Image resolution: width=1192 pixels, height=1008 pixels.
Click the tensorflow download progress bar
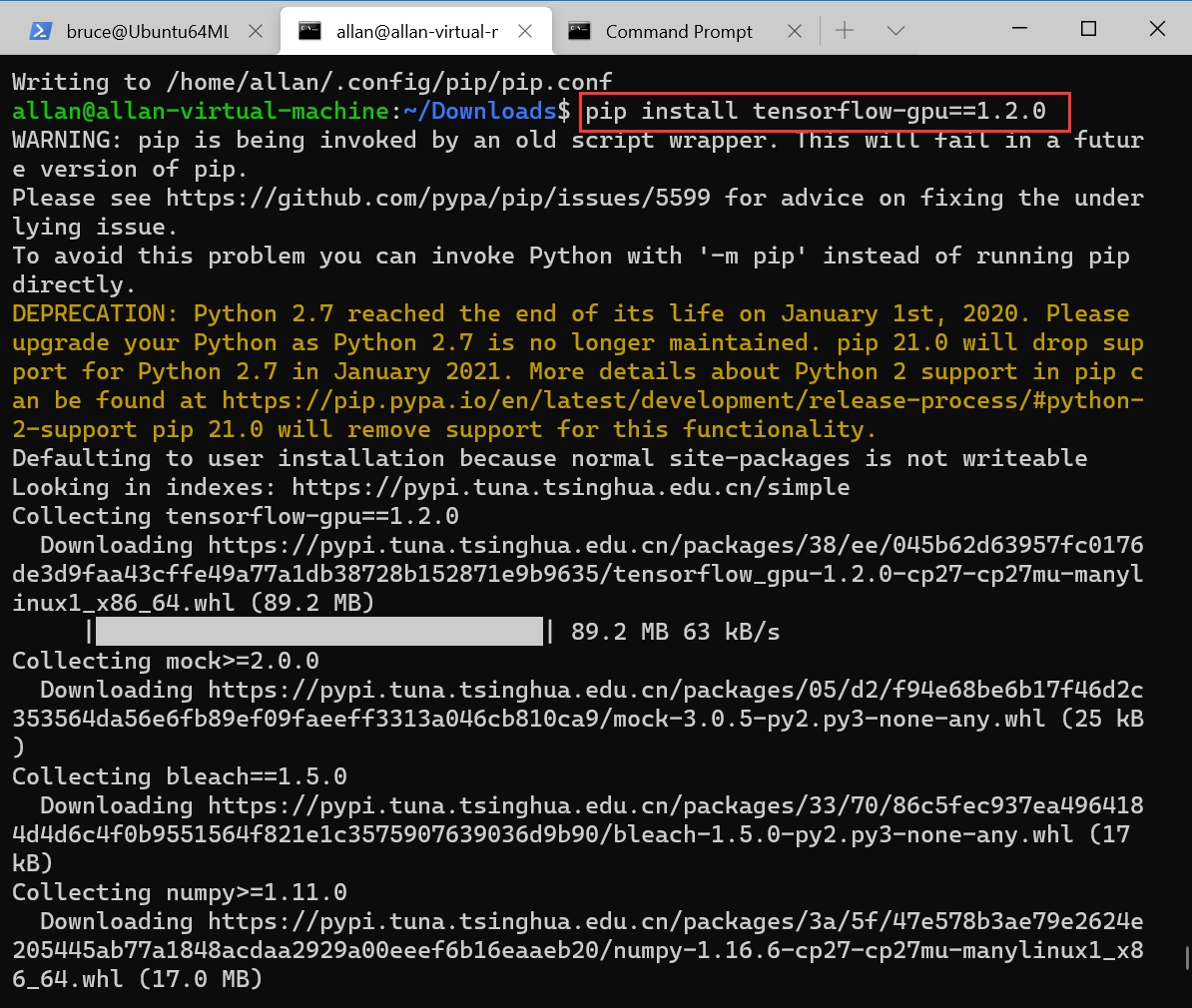(x=319, y=632)
